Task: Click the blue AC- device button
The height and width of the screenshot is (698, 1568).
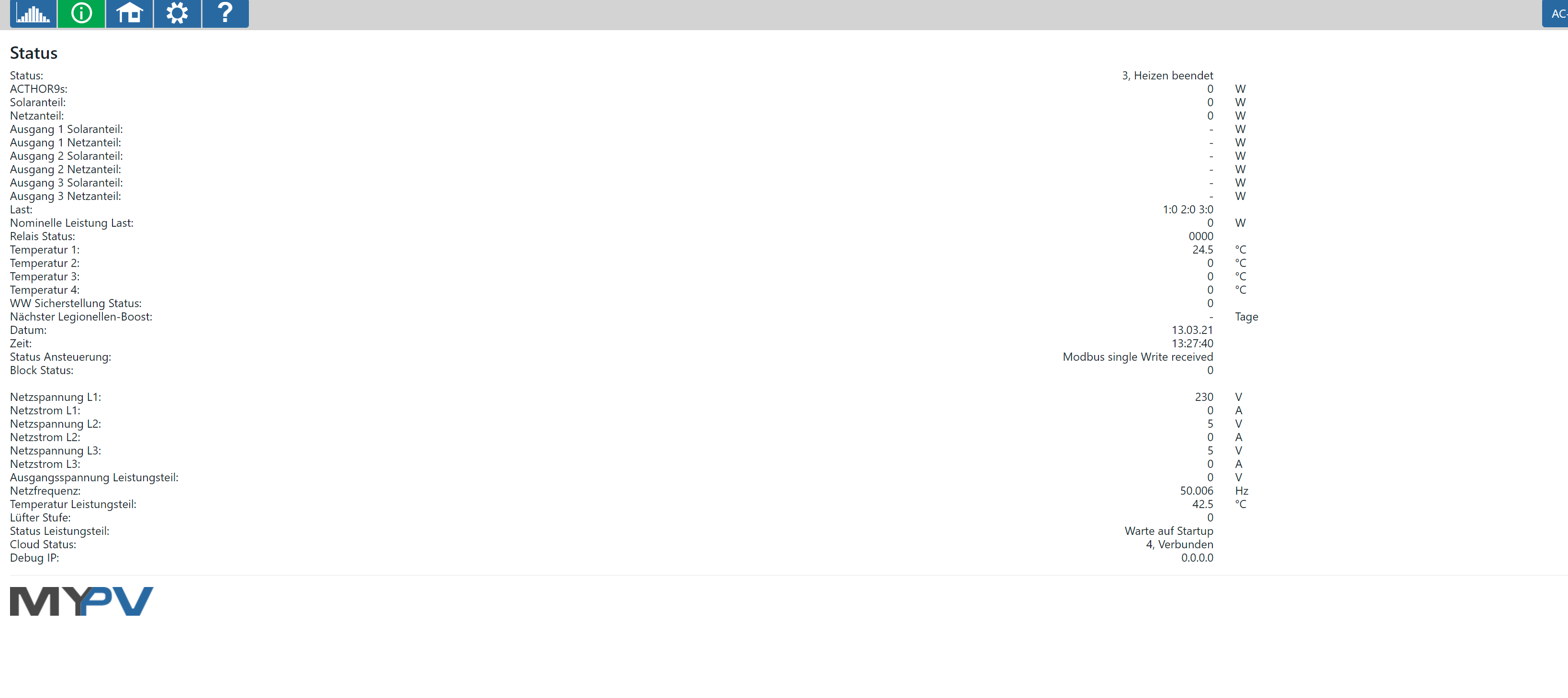Action: [1556, 13]
